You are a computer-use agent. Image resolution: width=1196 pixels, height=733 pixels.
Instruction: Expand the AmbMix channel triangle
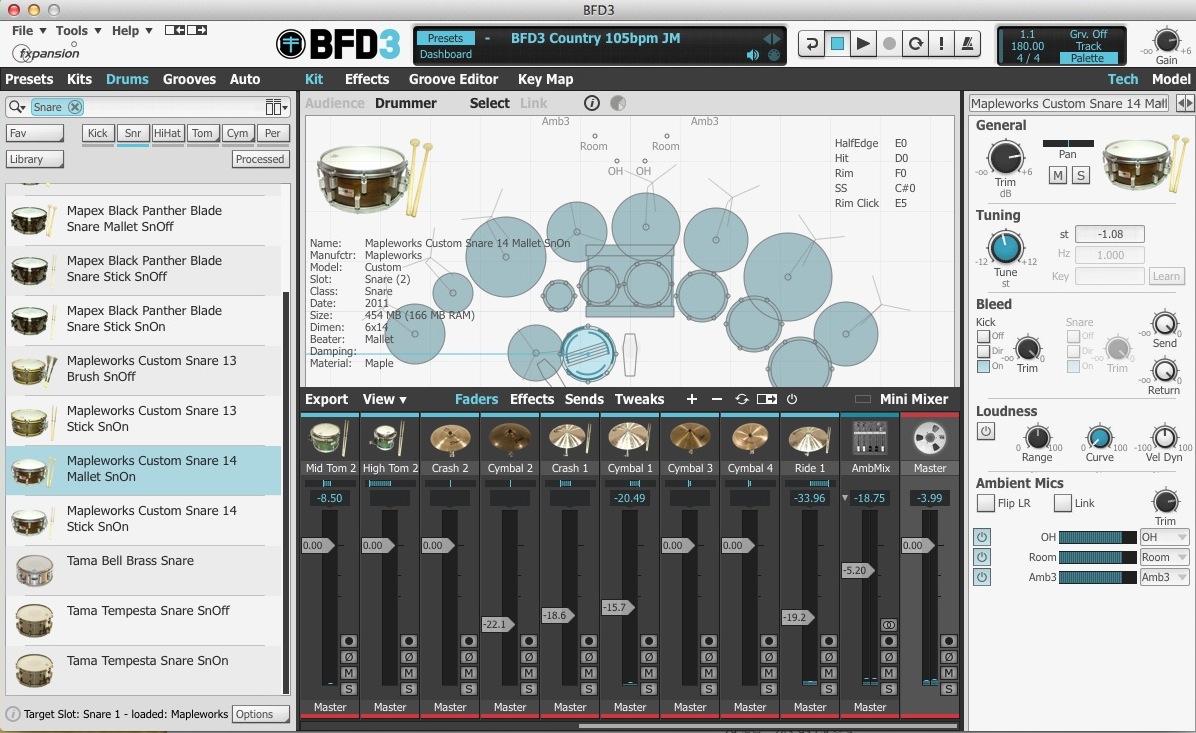click(x=845, y=498)
